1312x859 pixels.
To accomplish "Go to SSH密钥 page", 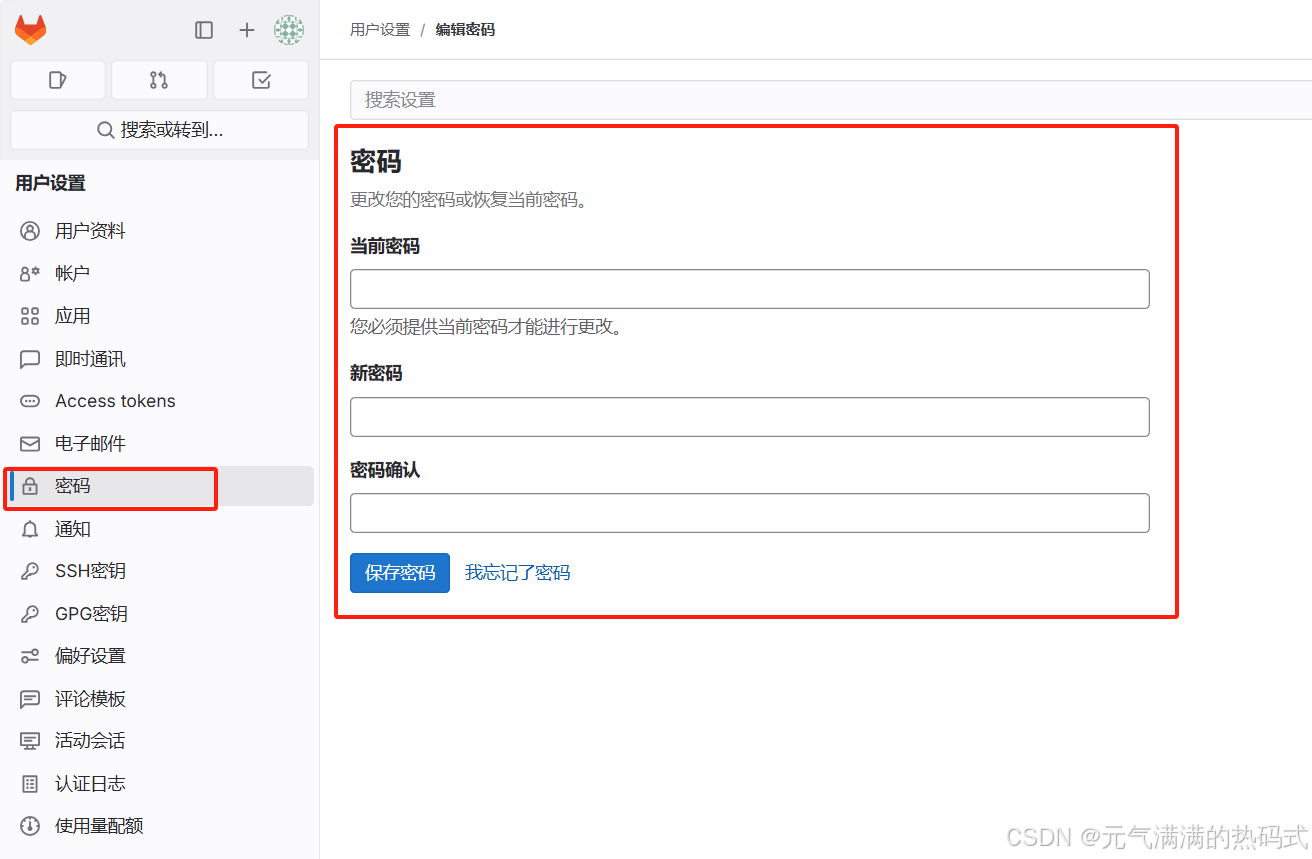I will (x=160, y=571).
